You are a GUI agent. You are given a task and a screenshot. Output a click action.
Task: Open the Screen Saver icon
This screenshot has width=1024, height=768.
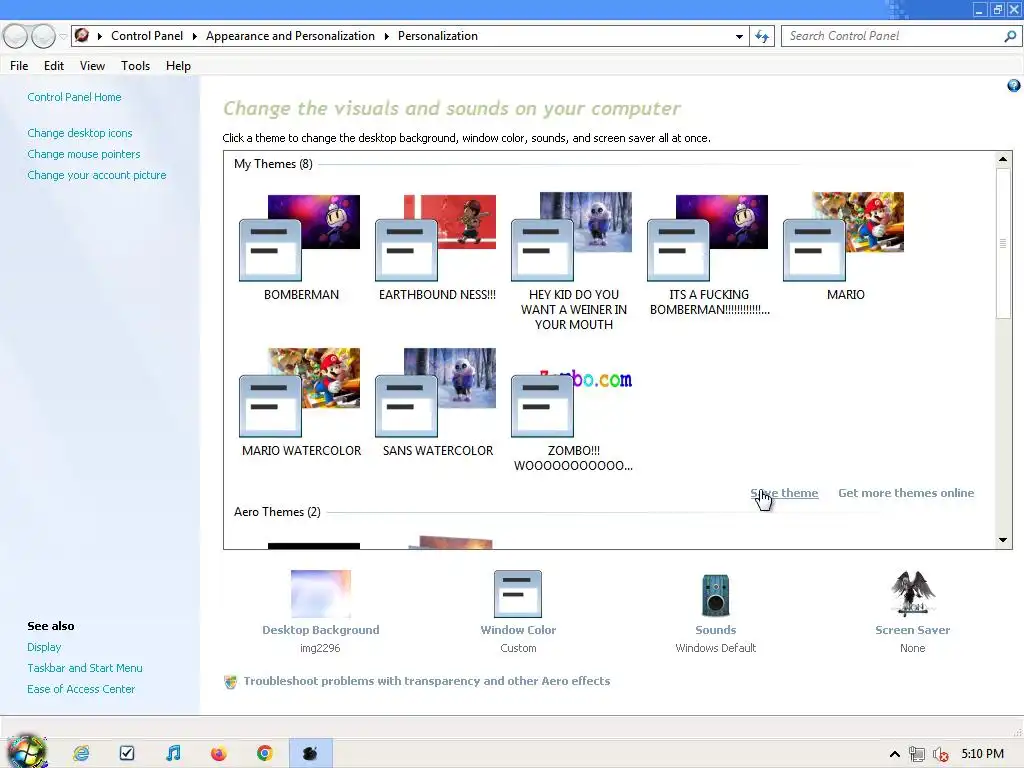point(912,594)
